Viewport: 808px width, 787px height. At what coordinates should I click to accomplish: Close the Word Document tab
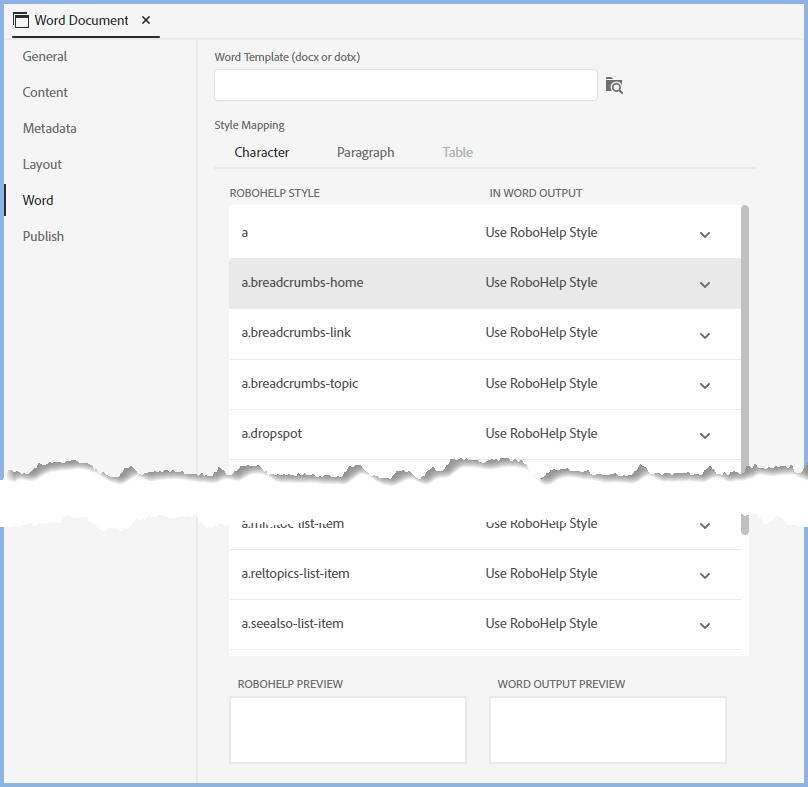tap(146, 20)
